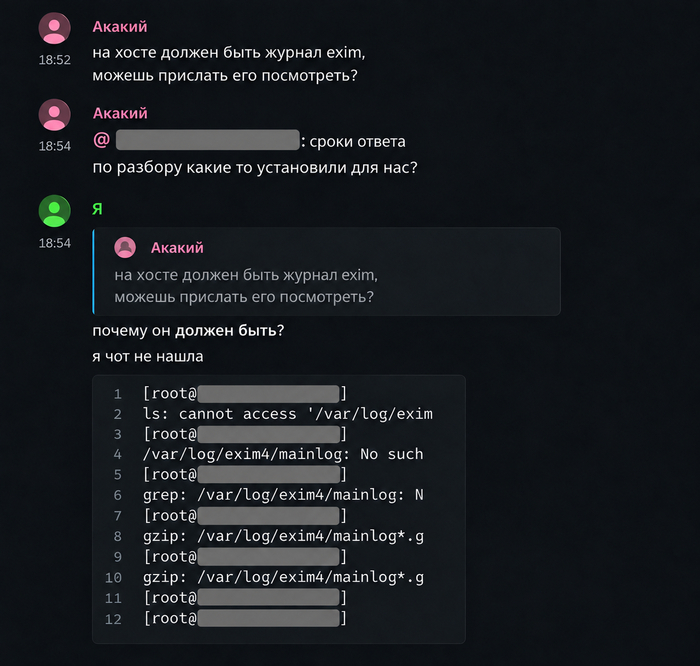Click the Акакий name in the quoted block
Image resolution: width=700 pixels, height=666 pixels.
point(177,248)
